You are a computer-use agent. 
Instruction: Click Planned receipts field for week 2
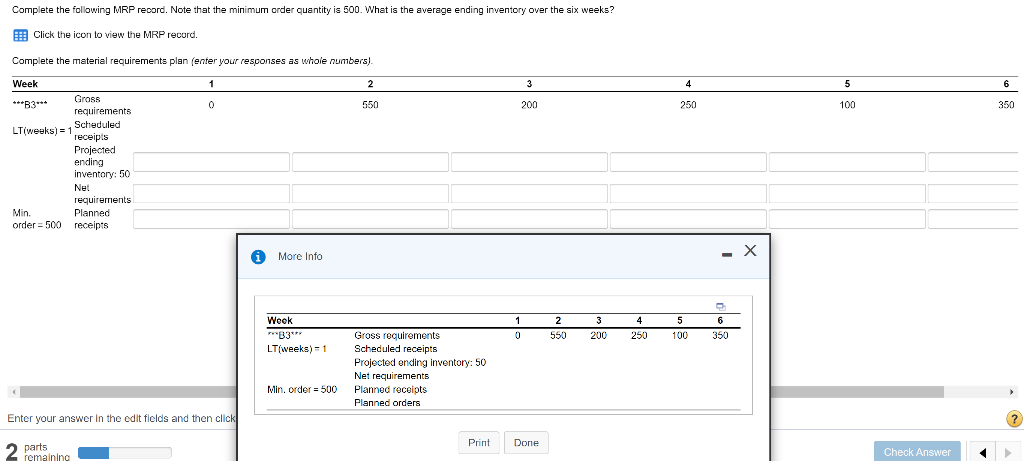(x=370, y=219)
